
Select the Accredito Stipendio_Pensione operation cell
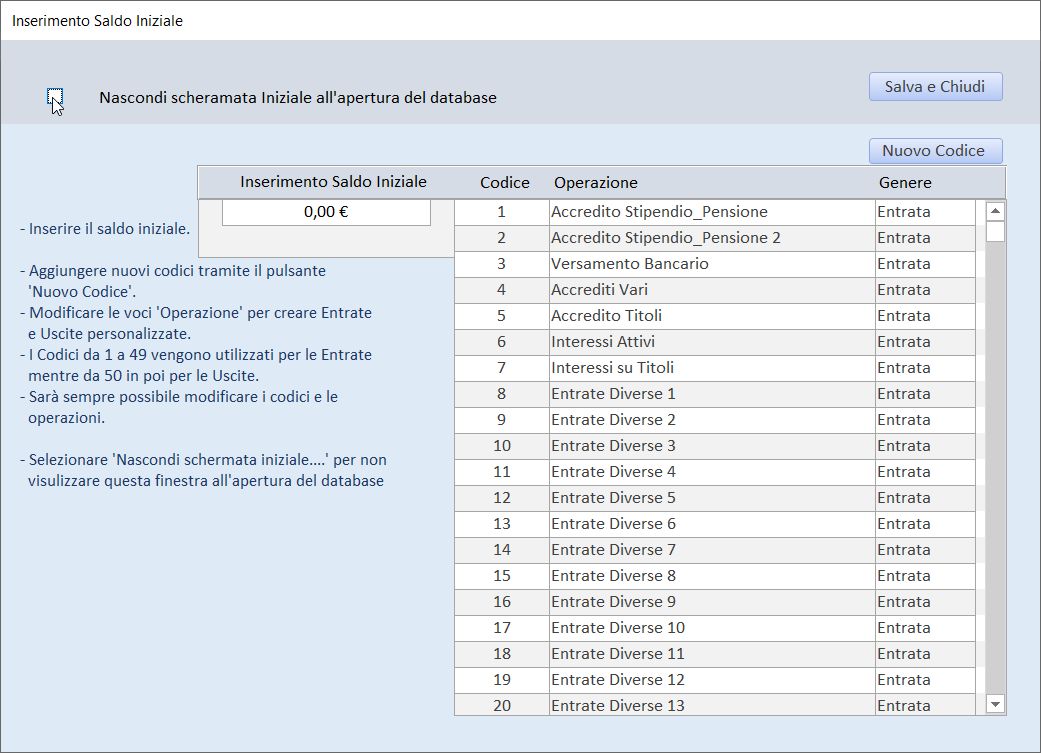tap(712, 212)
